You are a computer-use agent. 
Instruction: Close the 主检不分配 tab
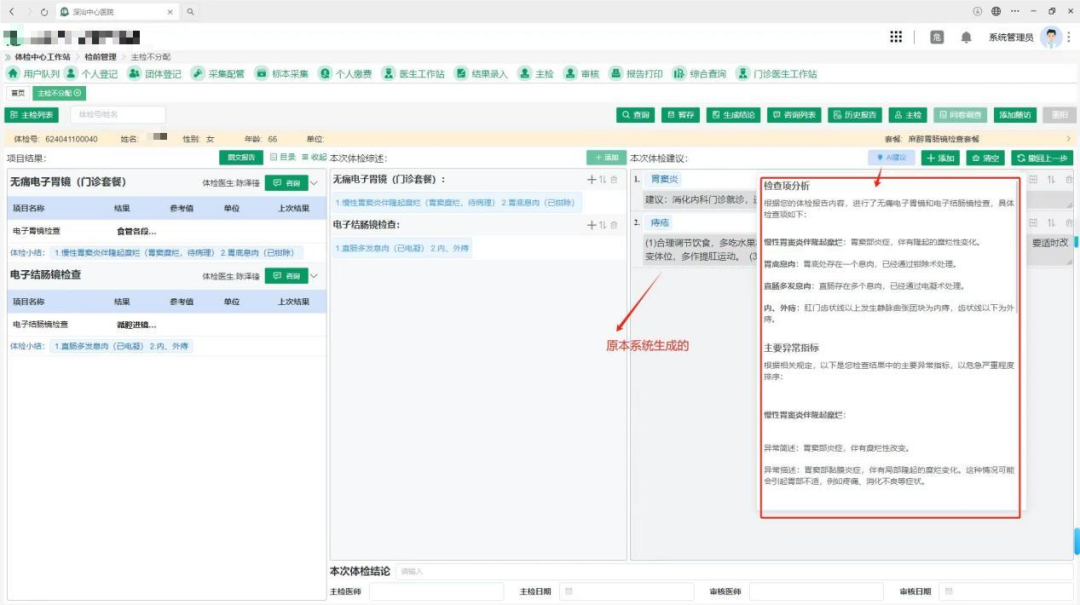[80, 93]
